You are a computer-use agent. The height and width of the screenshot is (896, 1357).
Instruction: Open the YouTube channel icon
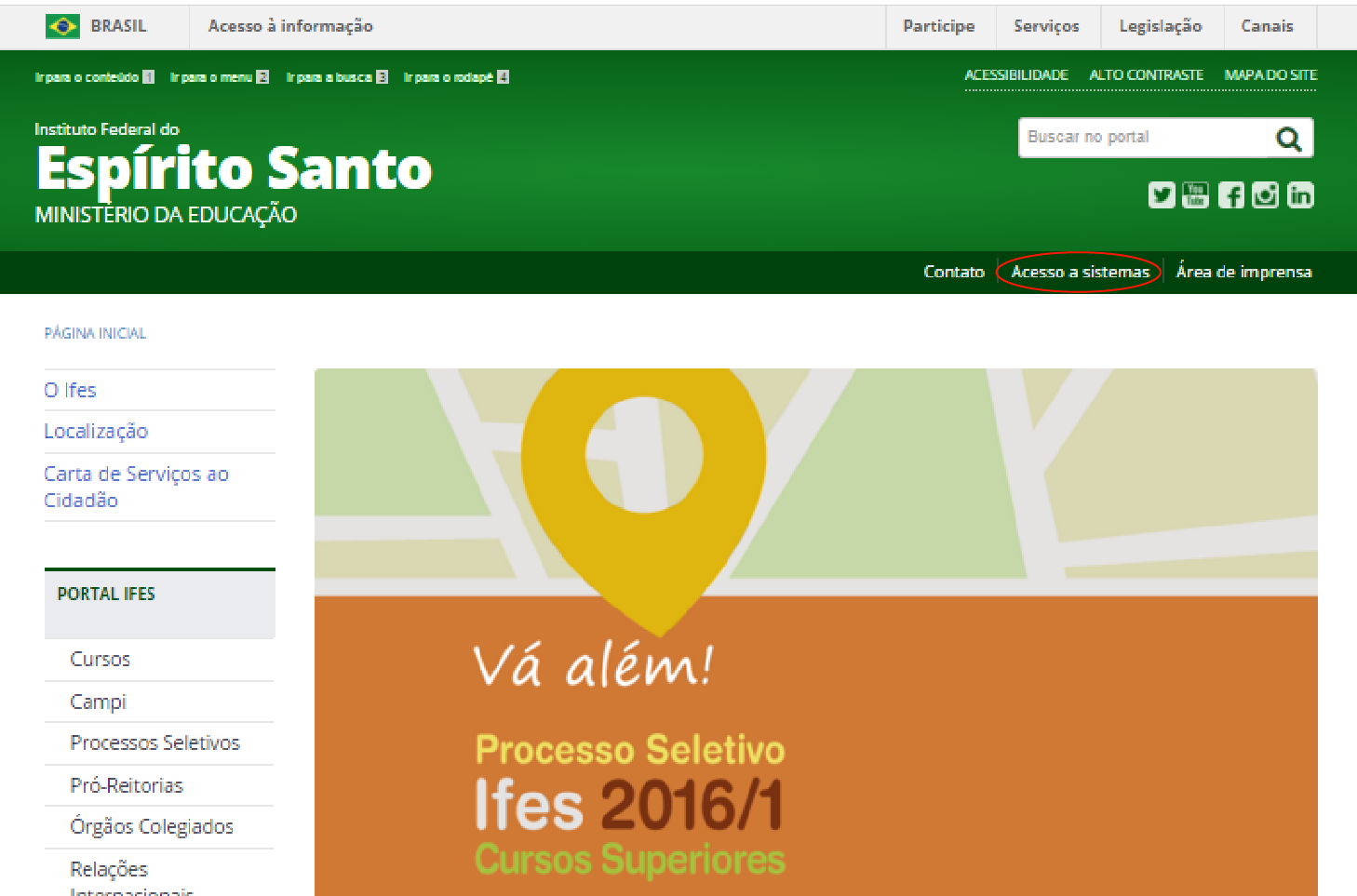click(1196, 195)
